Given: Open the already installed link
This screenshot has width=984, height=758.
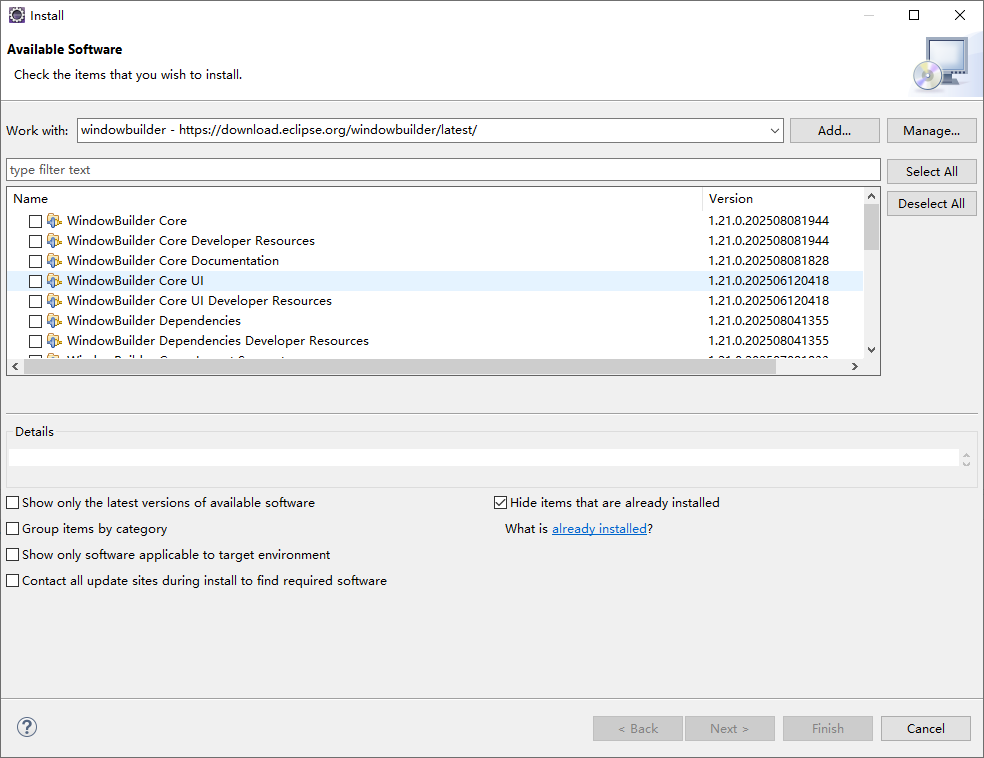Looking at the screenshot, I should click(599, 529).
